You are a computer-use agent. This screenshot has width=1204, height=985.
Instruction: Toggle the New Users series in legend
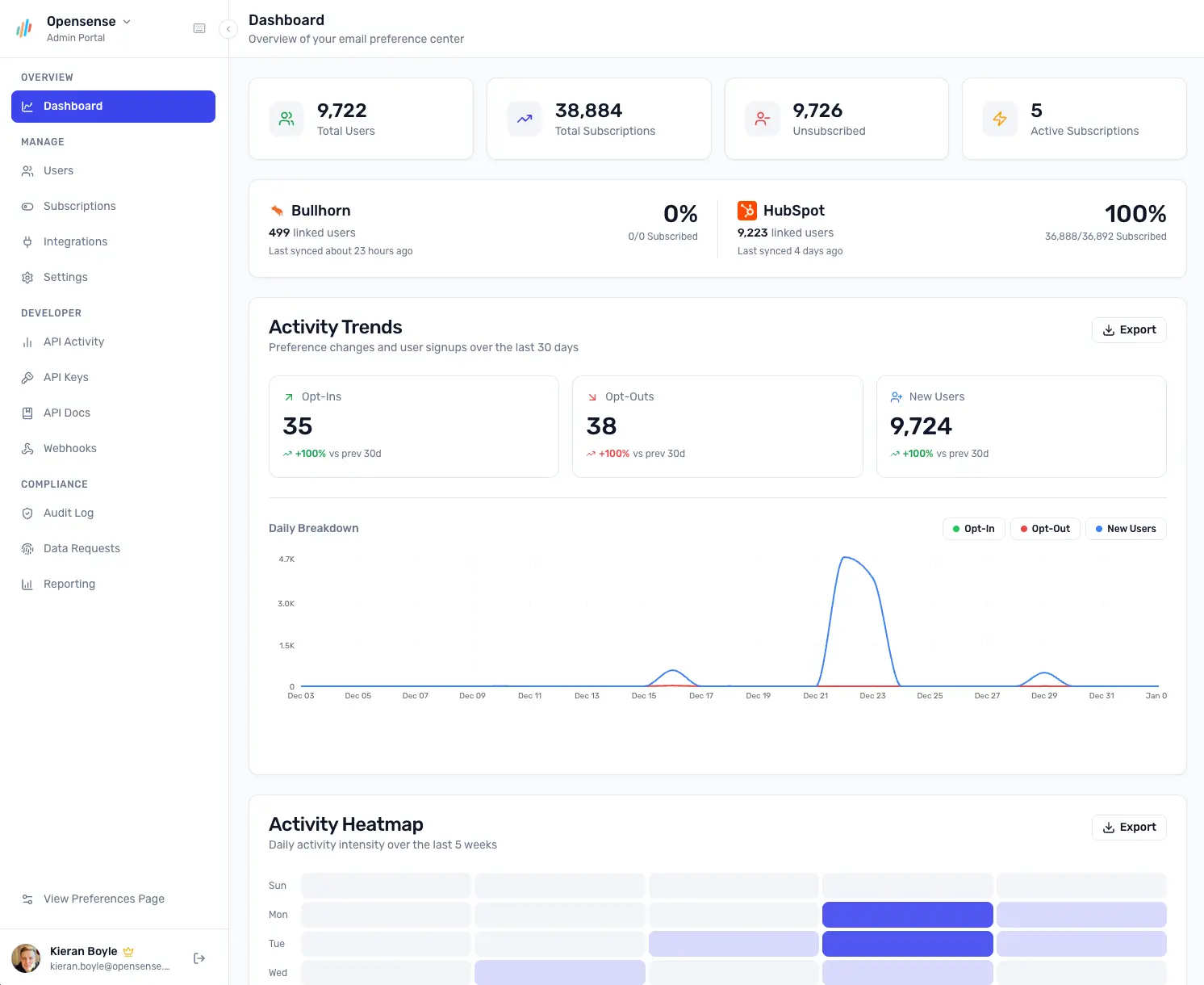pos(1125,529)
